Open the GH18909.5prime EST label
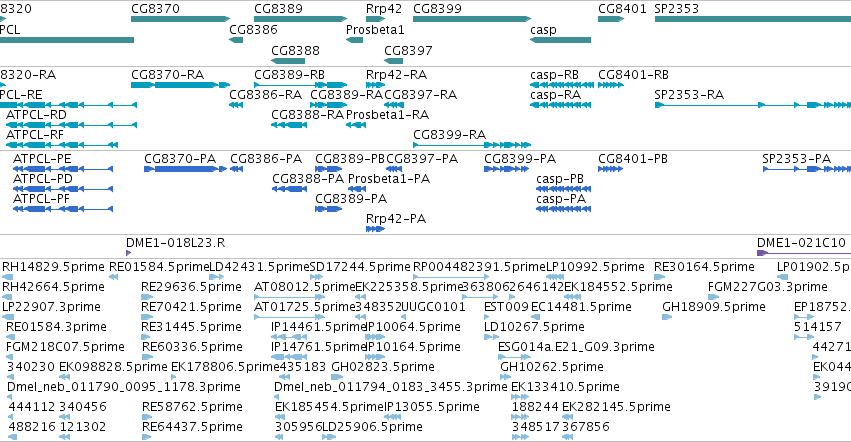Image resolution: width=851 pixels, height=442 pixels. point(714,307)
